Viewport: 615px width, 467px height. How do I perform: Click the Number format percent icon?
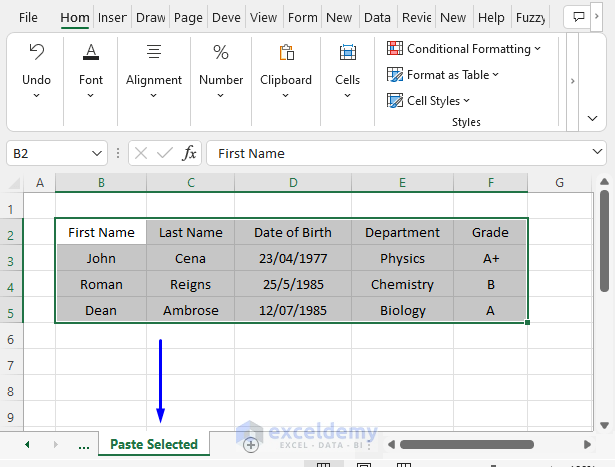(221, 53)
